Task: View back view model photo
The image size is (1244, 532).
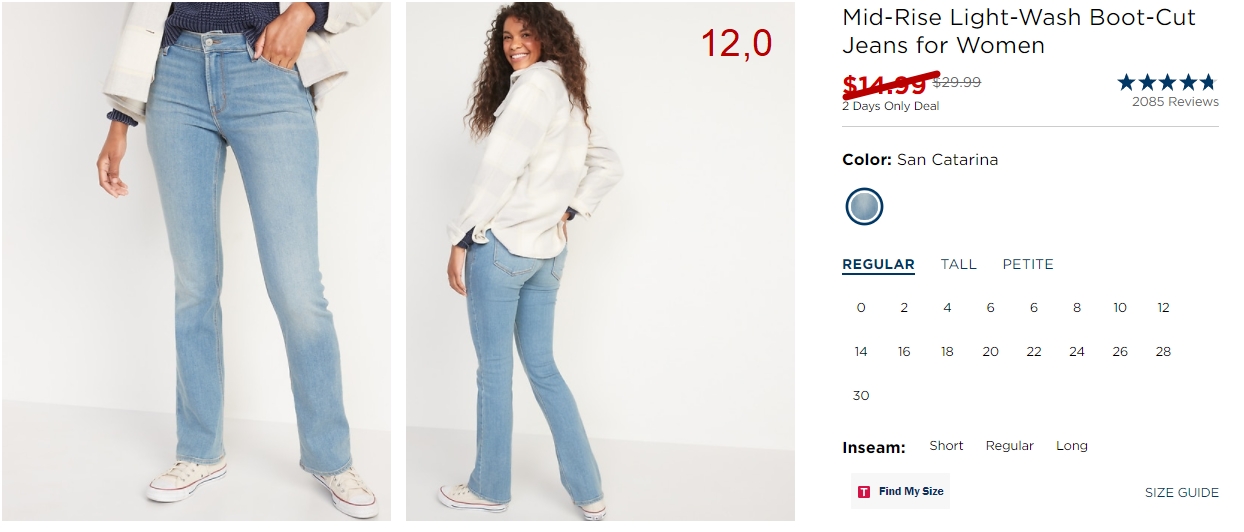Action: 600,261
